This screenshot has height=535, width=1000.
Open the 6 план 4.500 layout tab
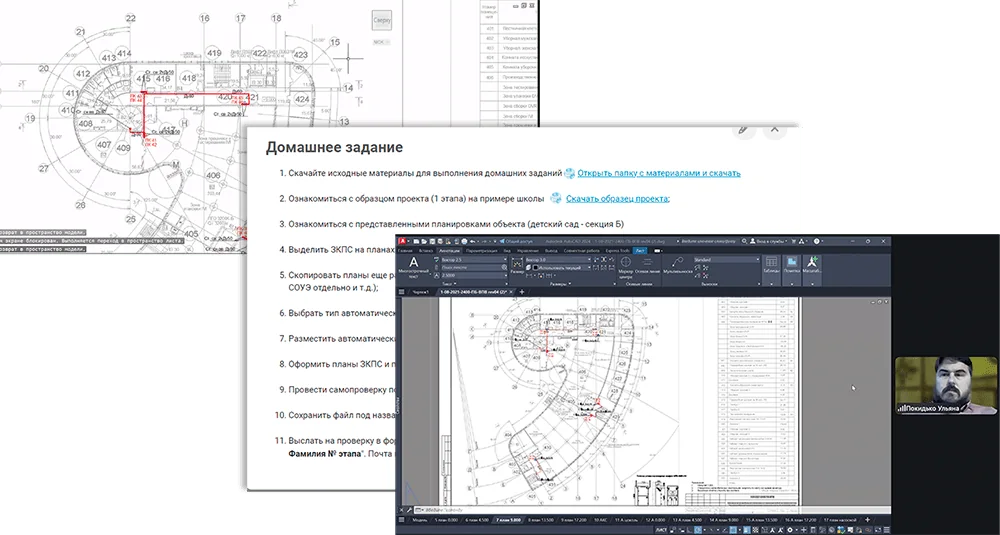point(477,520)
